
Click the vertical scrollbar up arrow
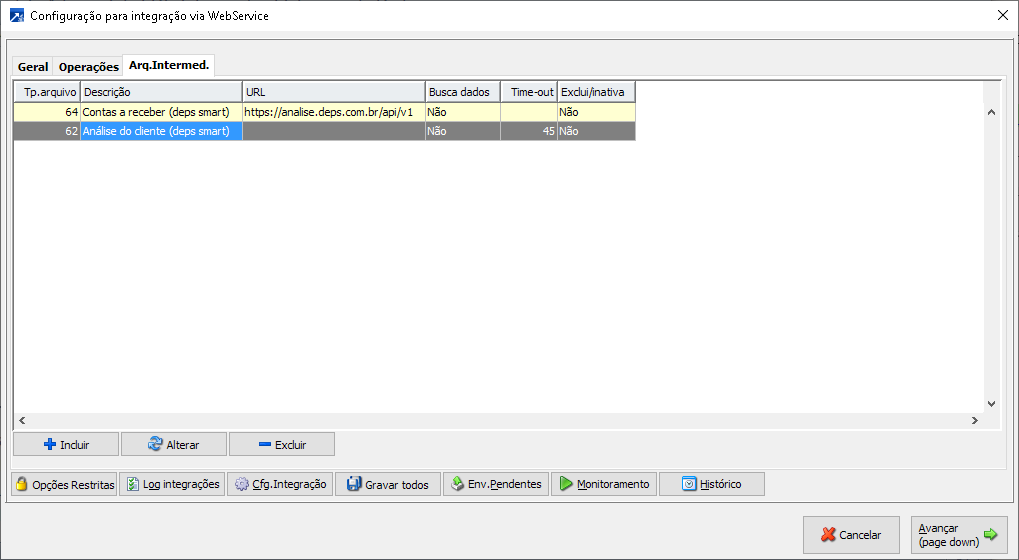pyautogui.click(x=991, y=112)
